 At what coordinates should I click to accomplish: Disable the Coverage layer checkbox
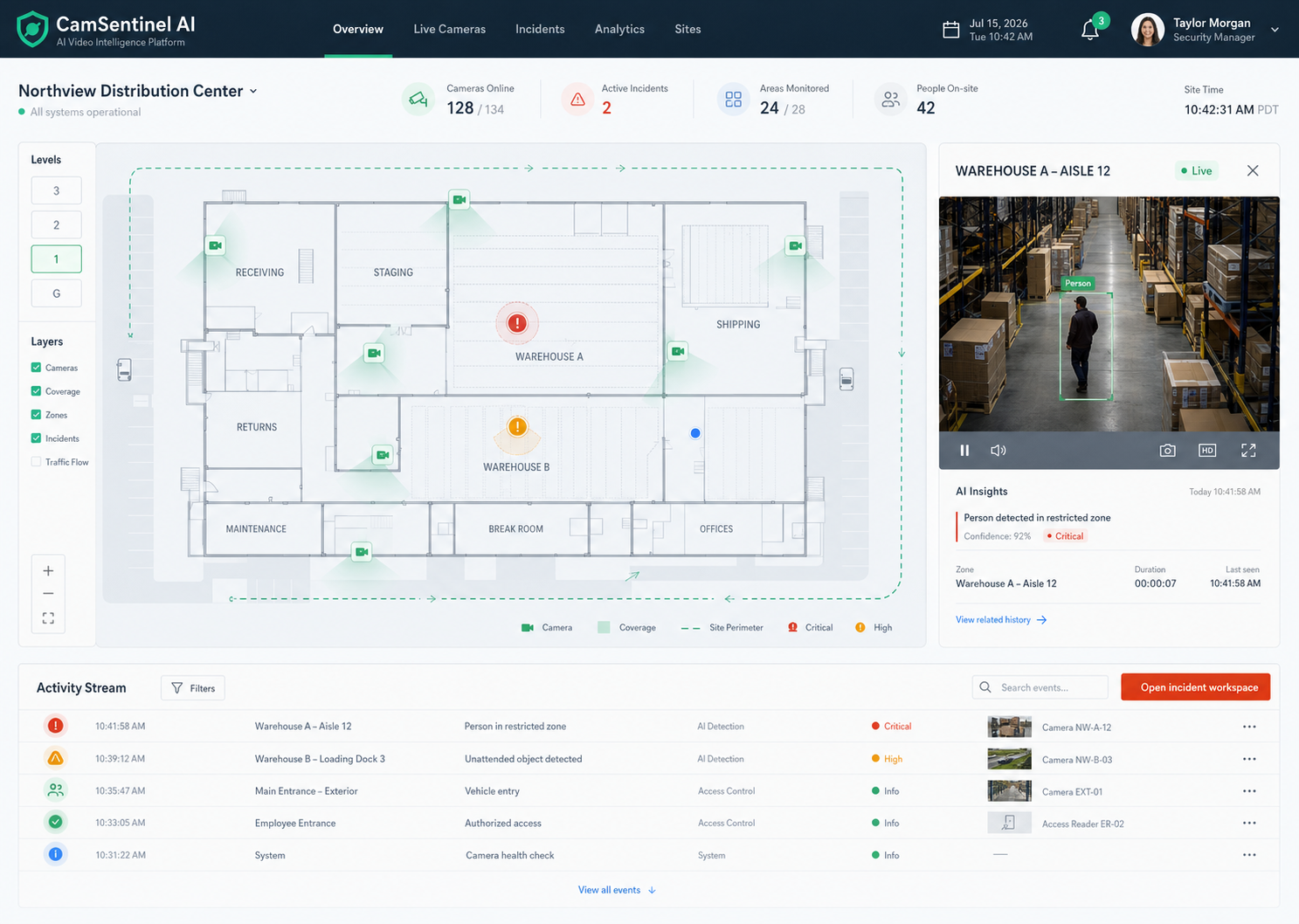coord(36,391)
